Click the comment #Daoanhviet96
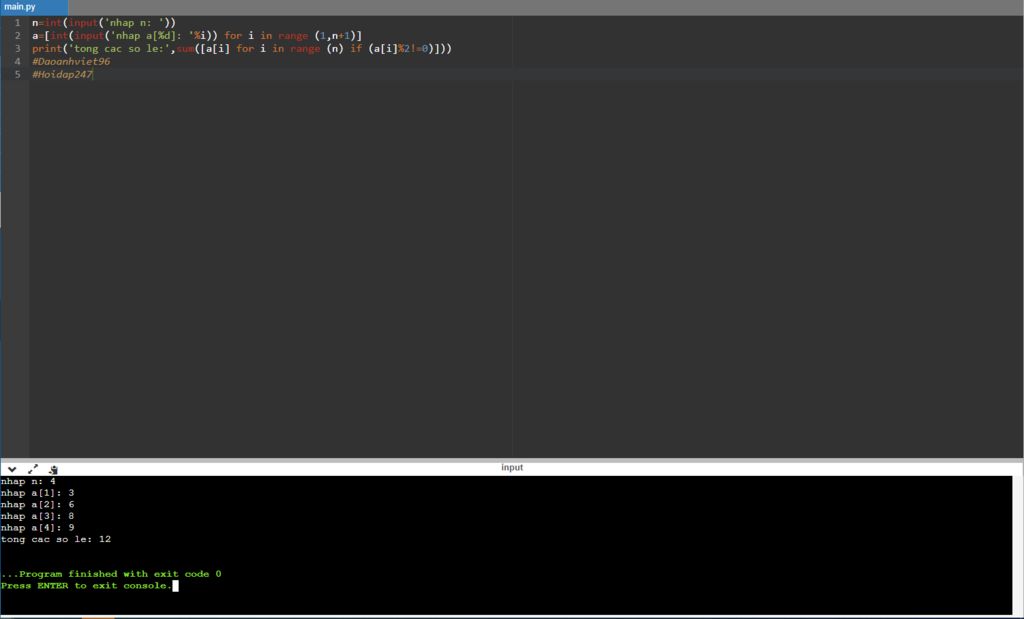Image resolution: width=1024 pixels, height=619 pixels. coord(71,61)
